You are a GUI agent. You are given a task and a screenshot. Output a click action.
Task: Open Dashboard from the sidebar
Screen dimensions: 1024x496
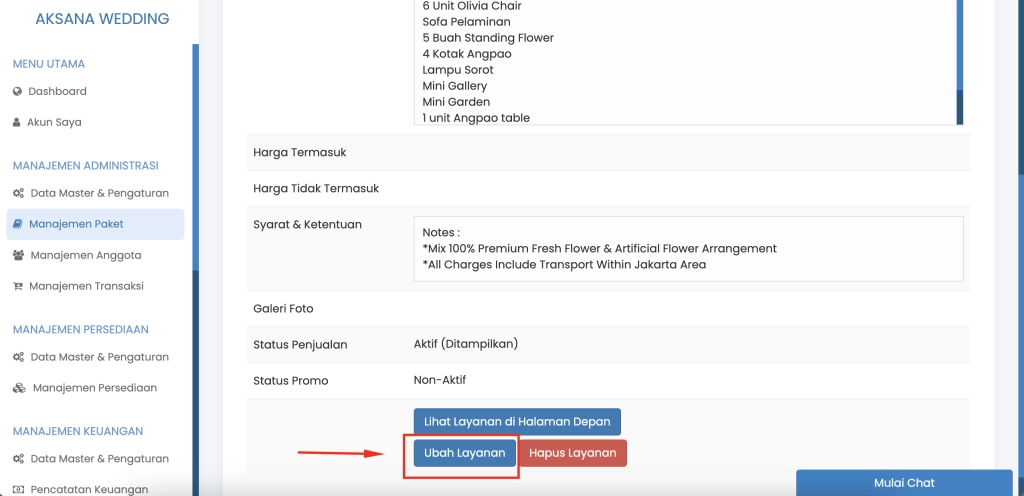[x=57, y=92]
